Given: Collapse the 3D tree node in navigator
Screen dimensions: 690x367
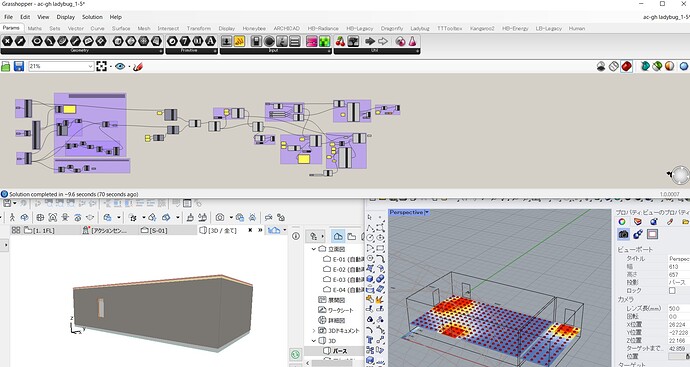Looking at the screenshot, I should pos(314,341).
